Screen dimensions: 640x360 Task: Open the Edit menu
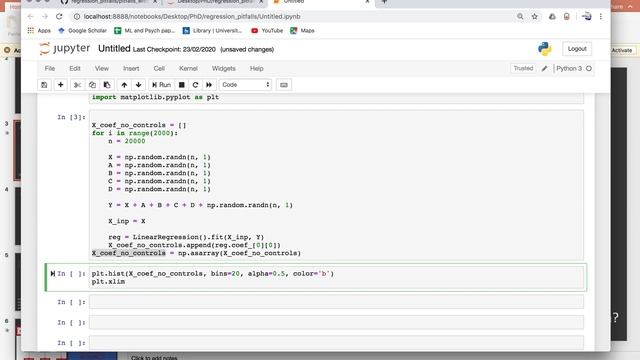[x=75, y=69]
